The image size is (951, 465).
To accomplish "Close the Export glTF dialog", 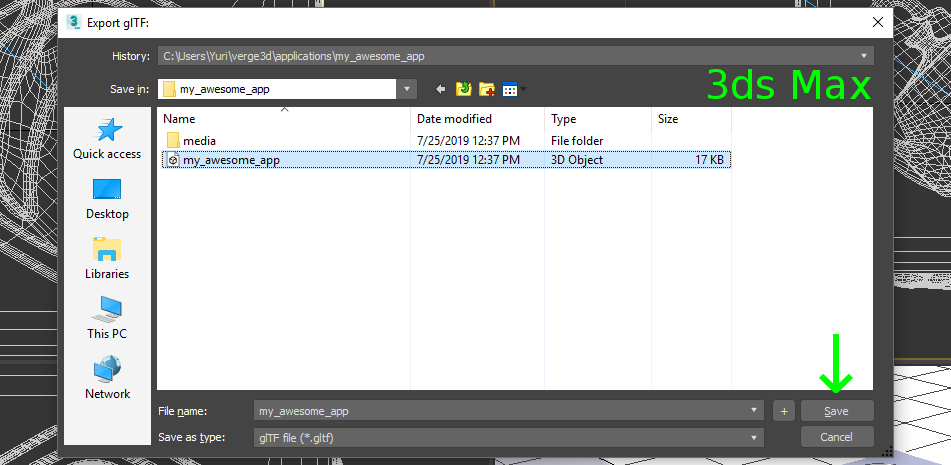I will pyautogui.click(x=878, y=22).
